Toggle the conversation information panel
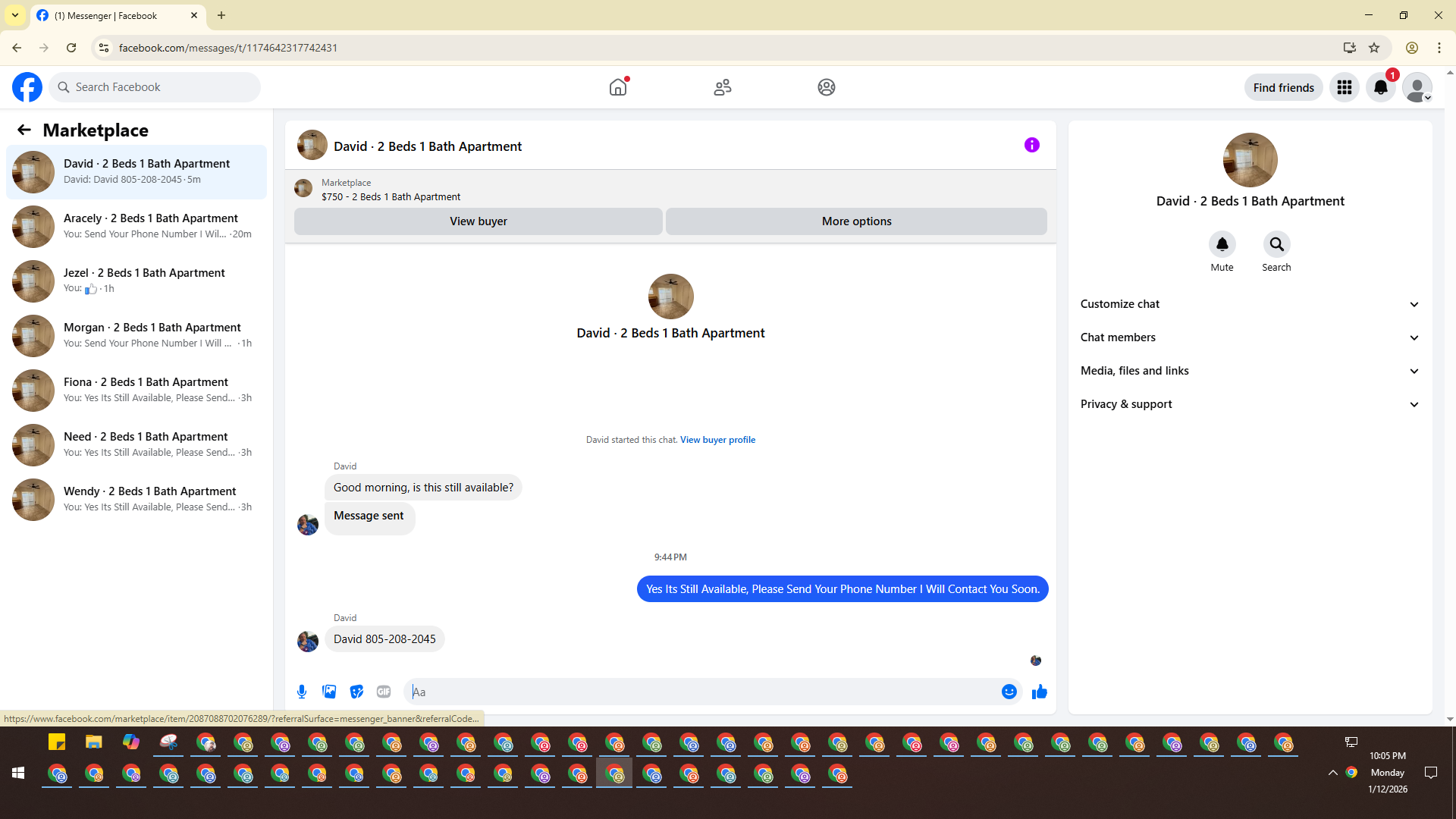This screenshot has width=1456, height=819. 1032,145
